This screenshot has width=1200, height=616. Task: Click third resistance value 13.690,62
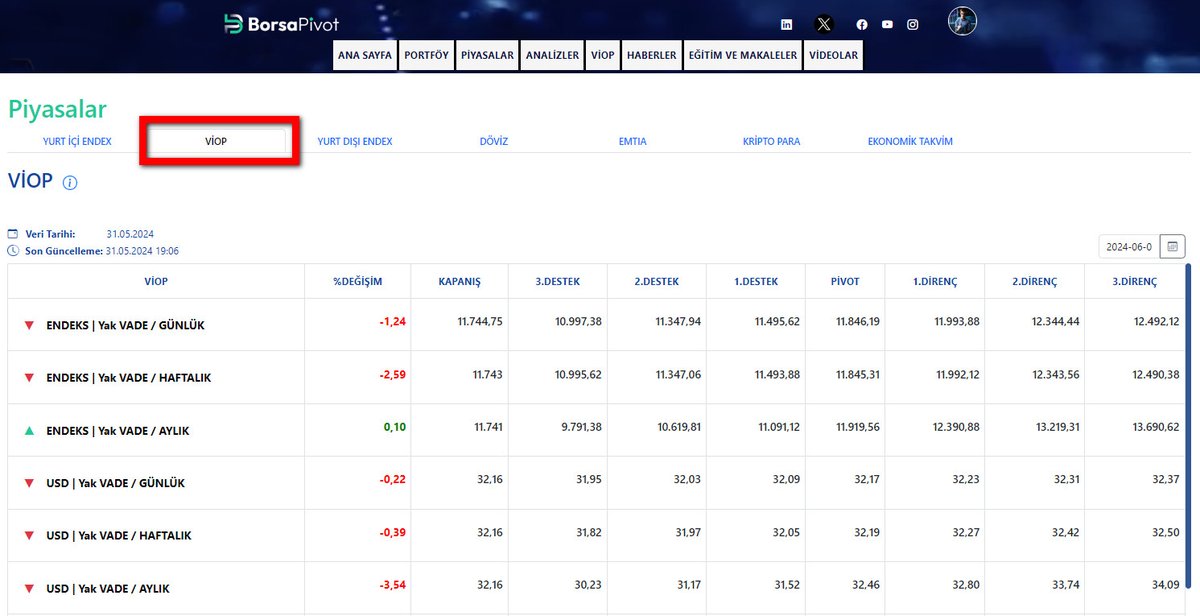[x=1155, y=427]
